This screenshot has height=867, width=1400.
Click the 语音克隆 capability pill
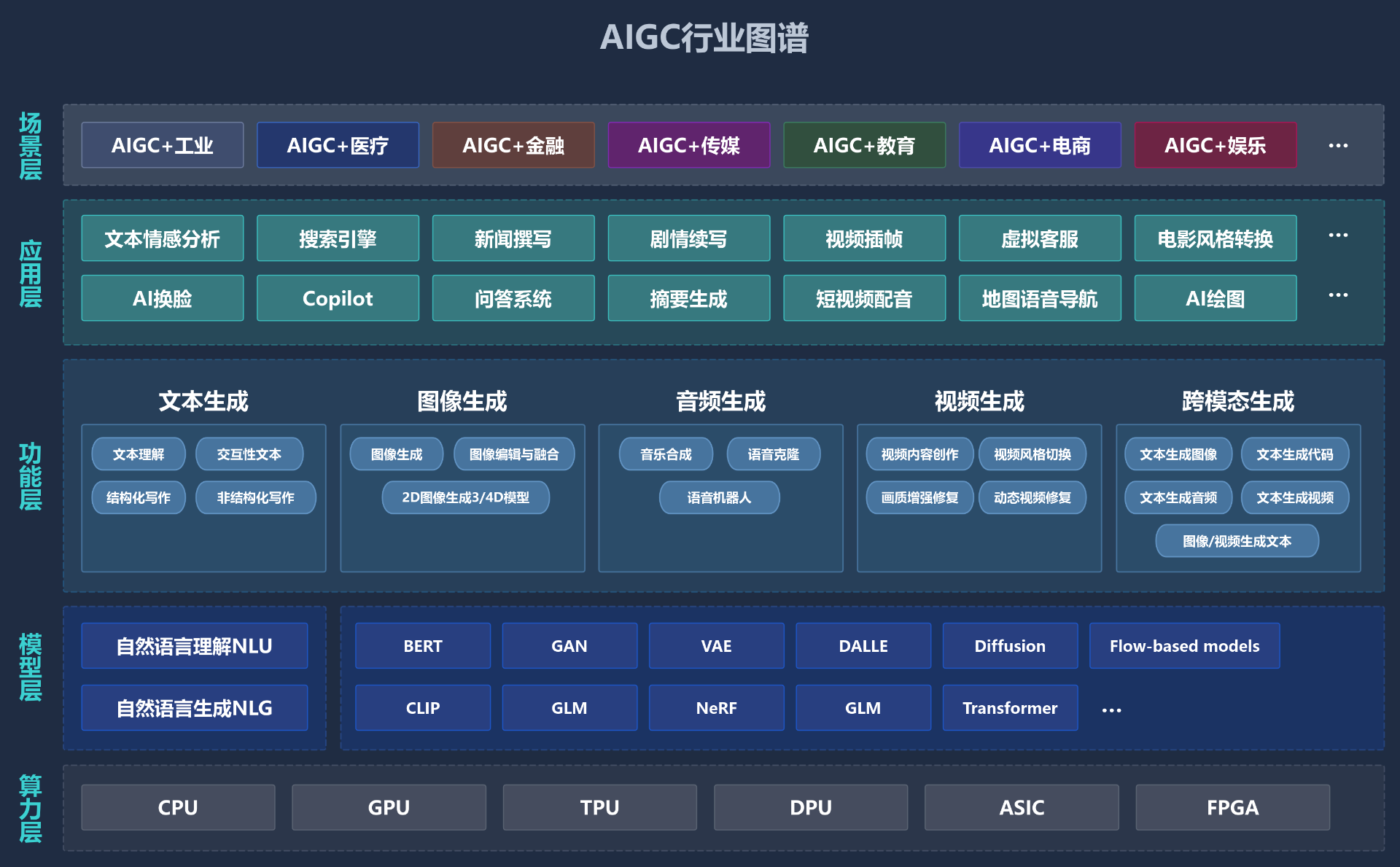tap(774, 454)
